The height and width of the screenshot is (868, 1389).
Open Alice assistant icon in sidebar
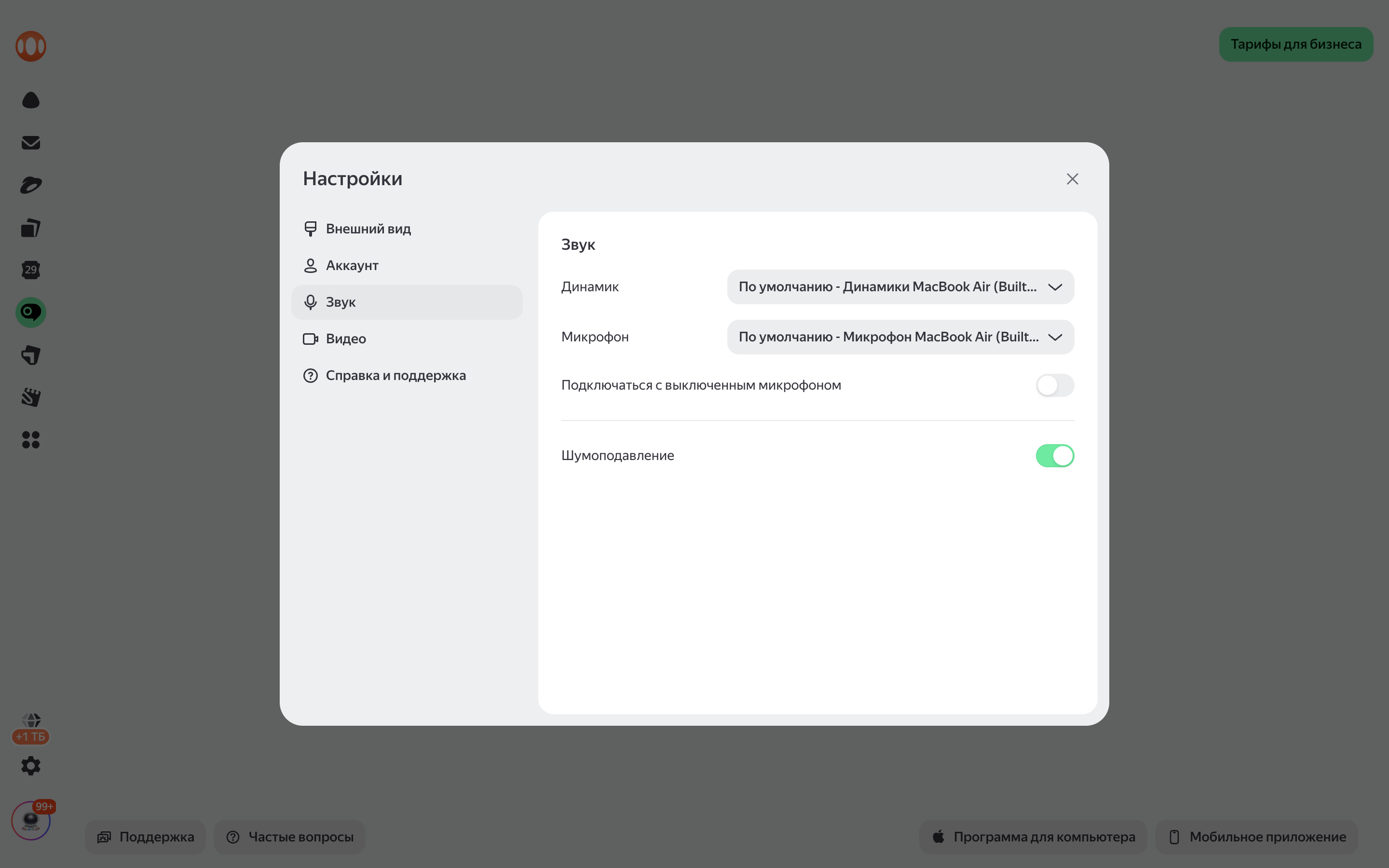(30, 100)
